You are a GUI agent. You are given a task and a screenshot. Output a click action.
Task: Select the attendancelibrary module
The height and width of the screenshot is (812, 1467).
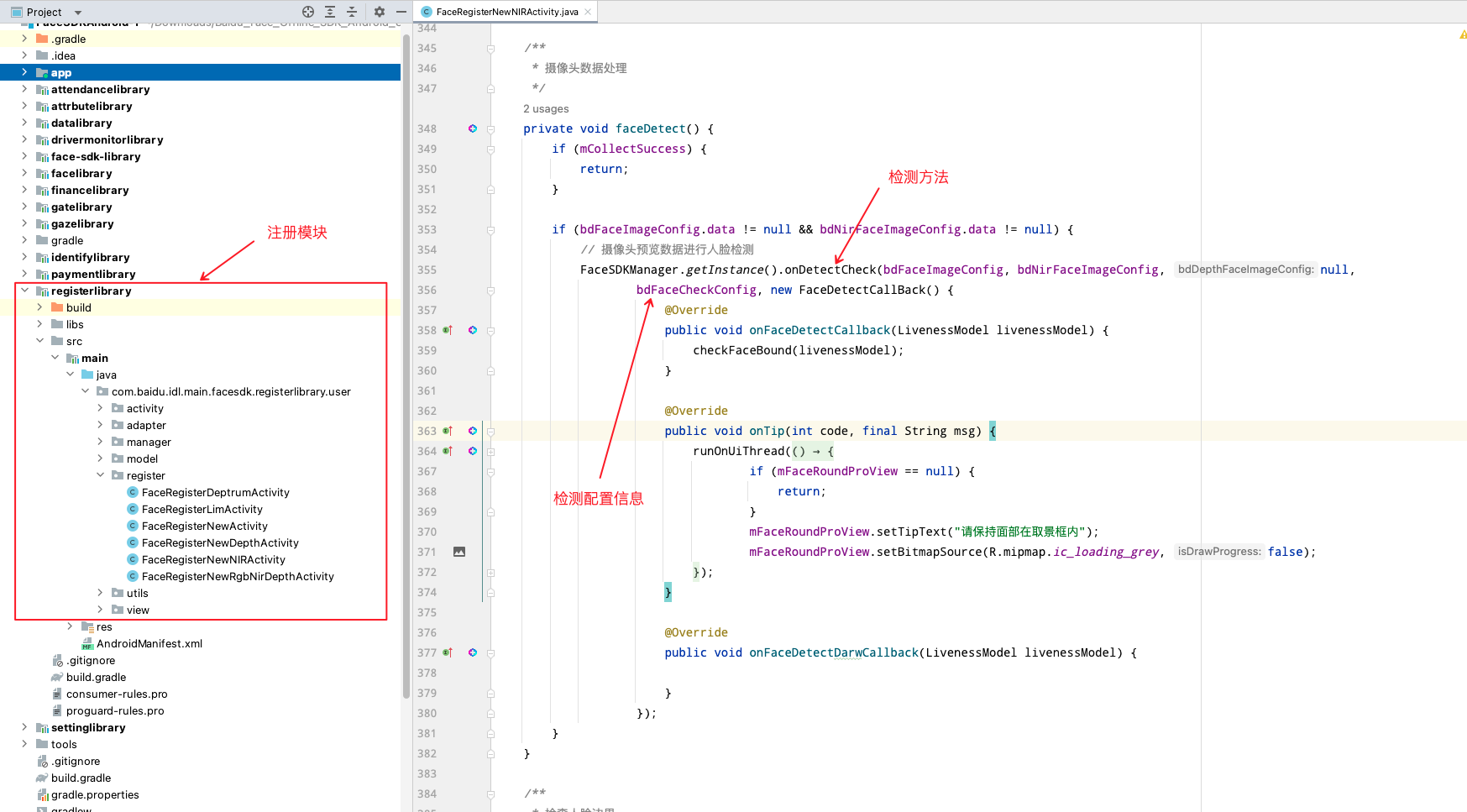pos(100,90)
